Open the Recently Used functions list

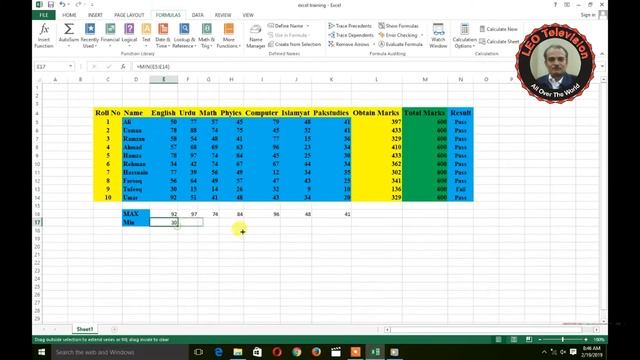coord(89,36)
